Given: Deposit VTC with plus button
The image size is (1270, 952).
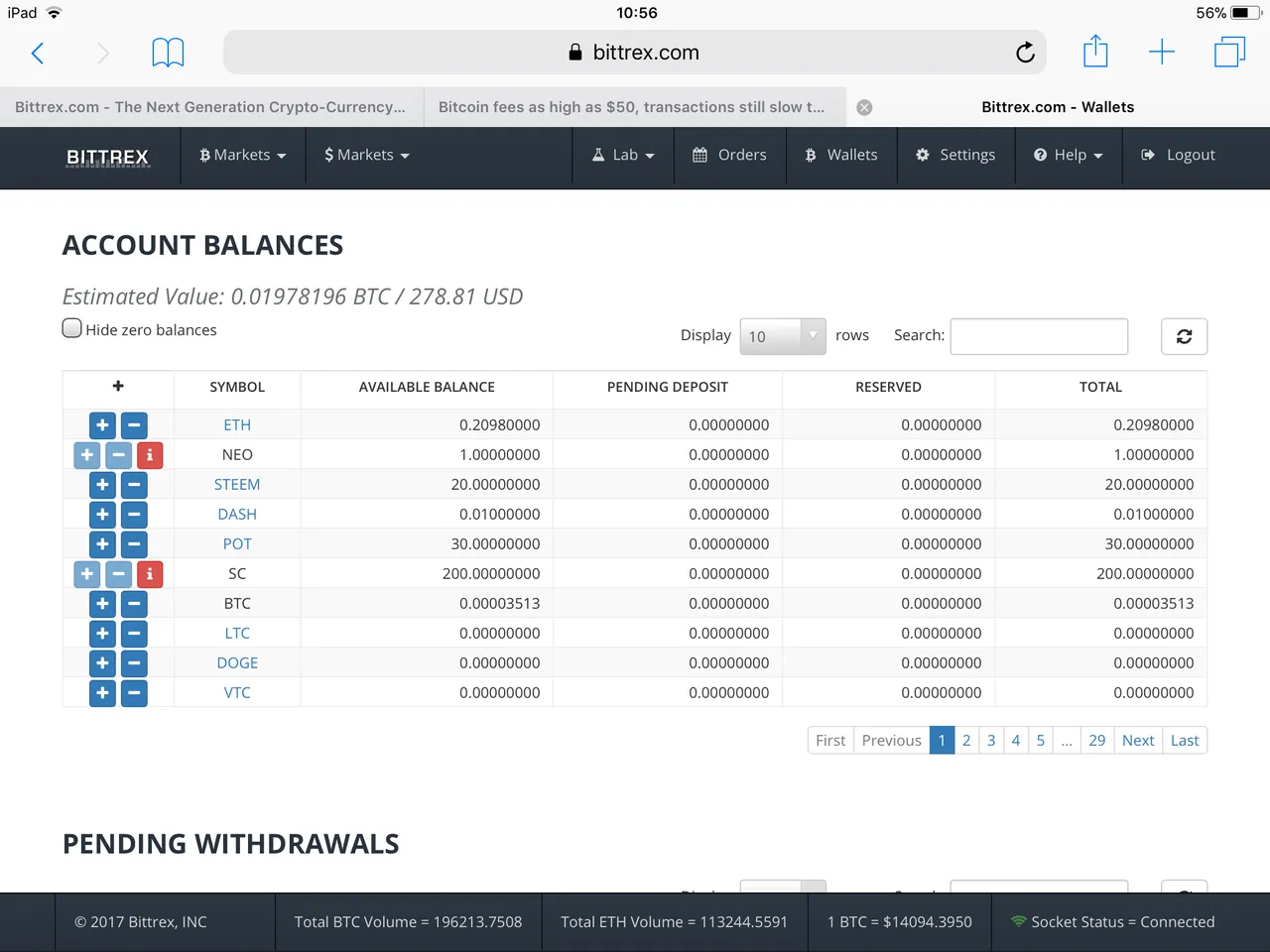Looking at the screenshot, I should [102, 693].
